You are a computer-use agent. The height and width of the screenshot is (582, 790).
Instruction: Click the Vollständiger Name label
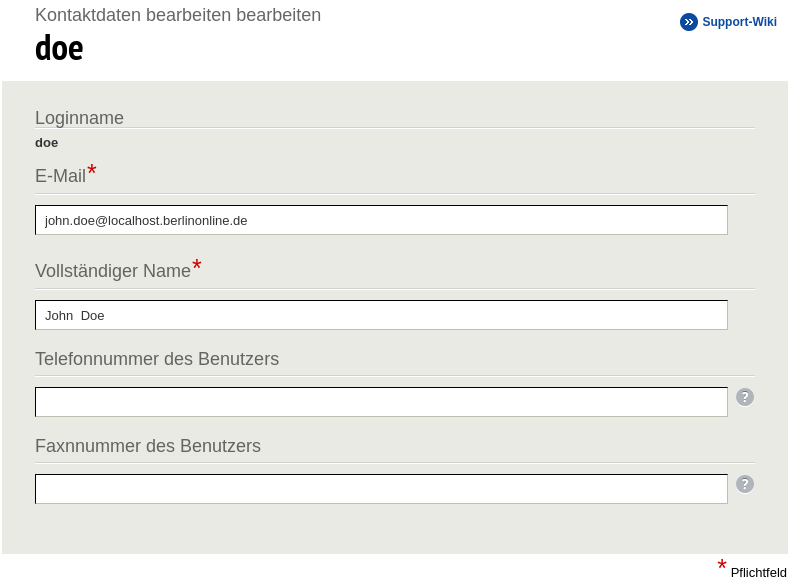coord(113,271)
